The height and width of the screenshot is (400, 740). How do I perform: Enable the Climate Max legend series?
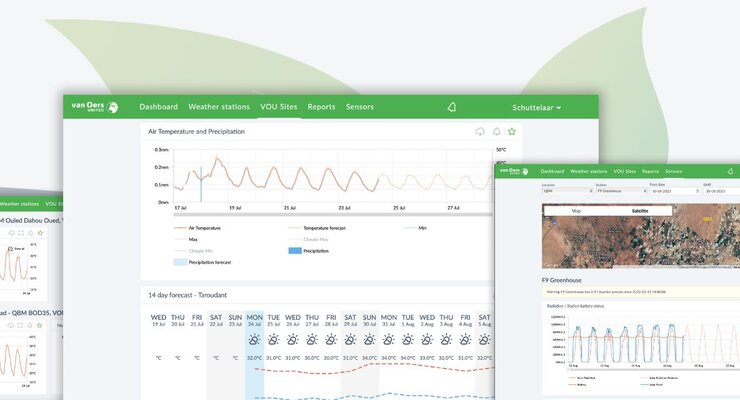[308, 239]
